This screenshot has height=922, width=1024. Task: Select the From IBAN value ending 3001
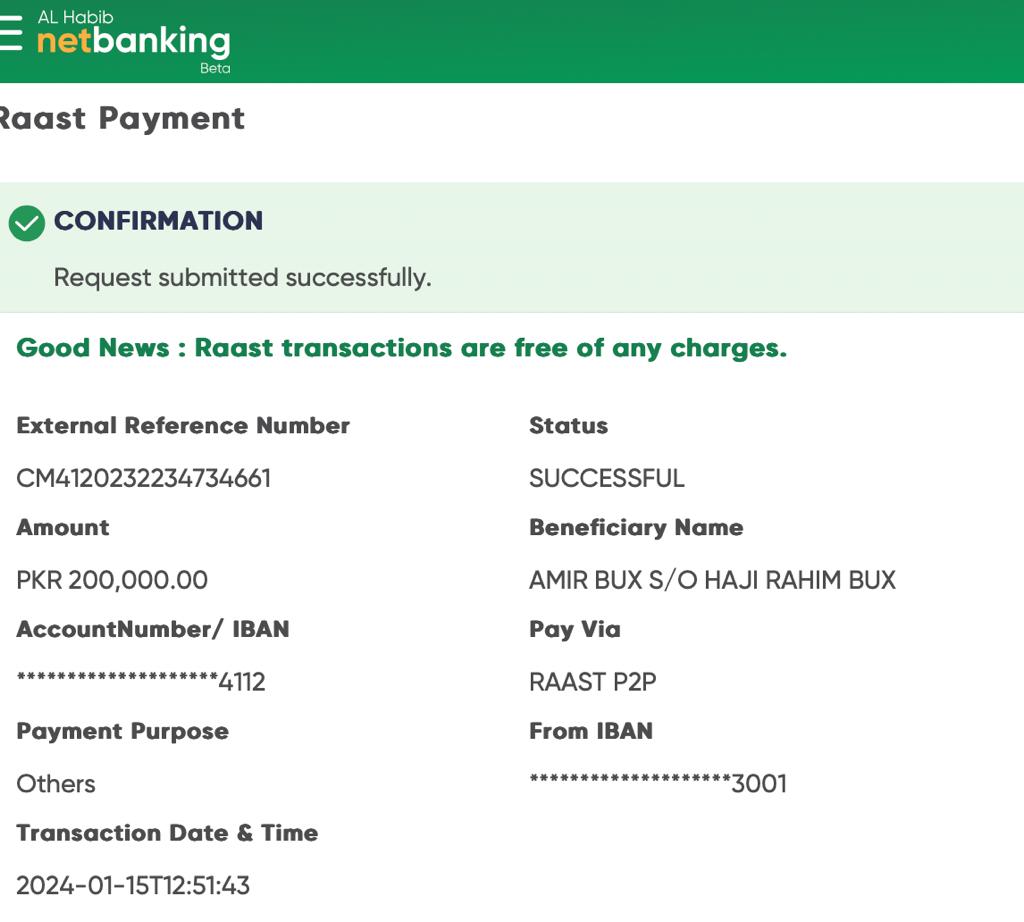[658, 784]
